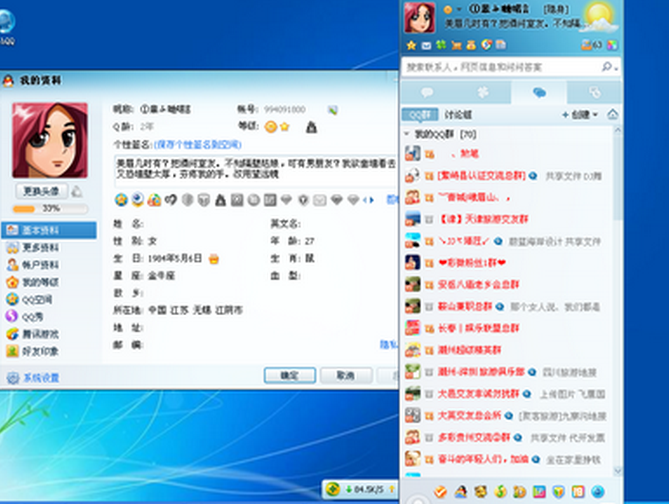Click the birthday cake icon beside birth date
The height and width of the screenshot is (504, 669).
(213, 259)
